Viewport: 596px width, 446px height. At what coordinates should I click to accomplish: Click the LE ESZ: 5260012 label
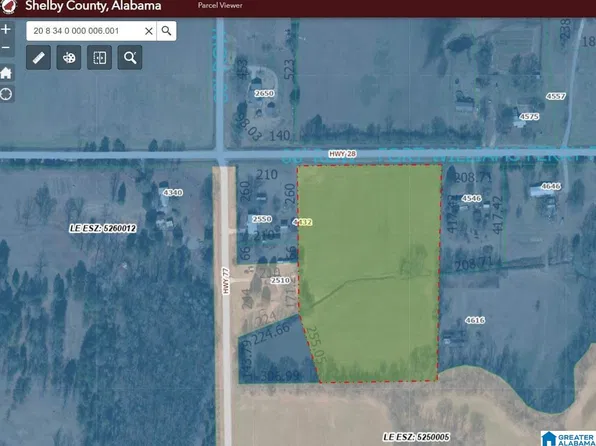pos(103,229)
